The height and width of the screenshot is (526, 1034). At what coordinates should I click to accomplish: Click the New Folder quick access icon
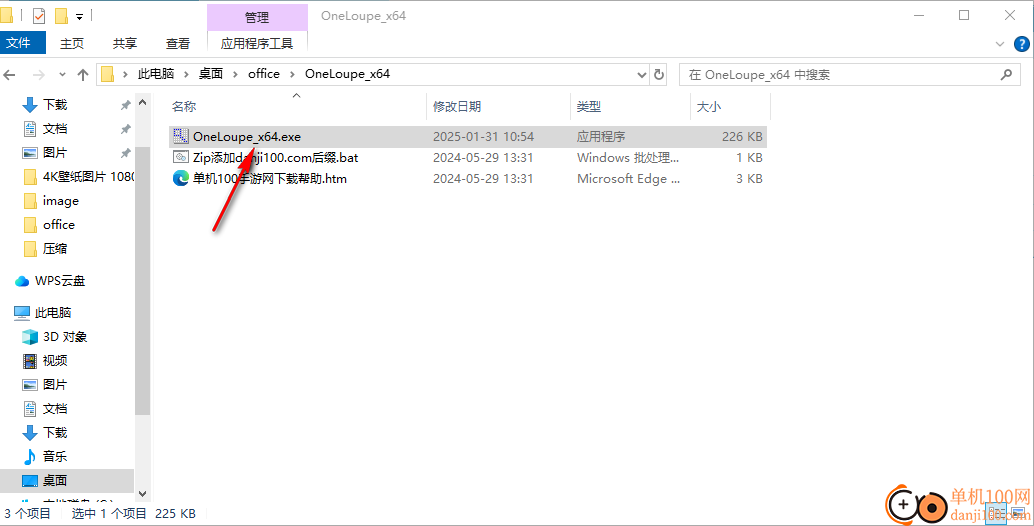[61, 16]
